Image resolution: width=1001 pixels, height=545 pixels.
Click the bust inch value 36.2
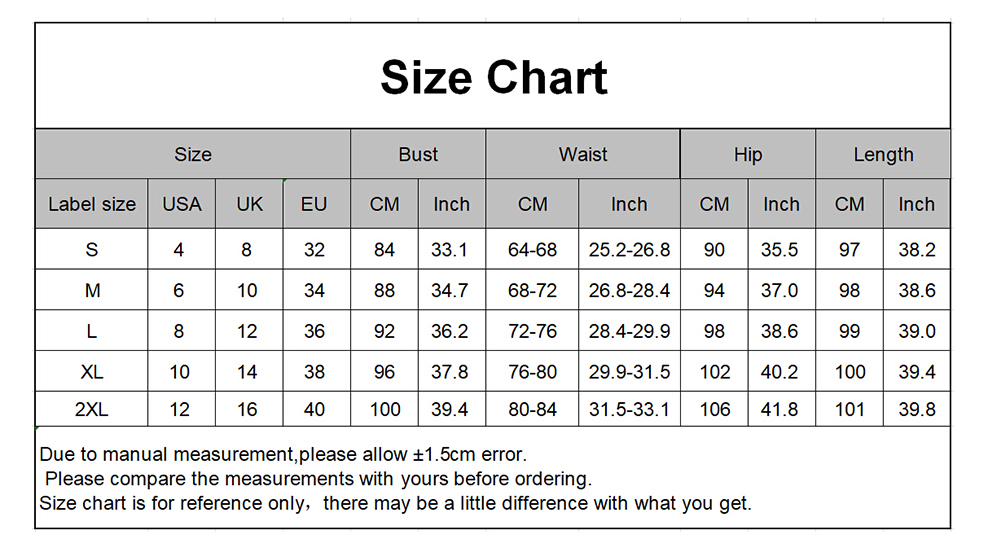click(x=450, y=331)
